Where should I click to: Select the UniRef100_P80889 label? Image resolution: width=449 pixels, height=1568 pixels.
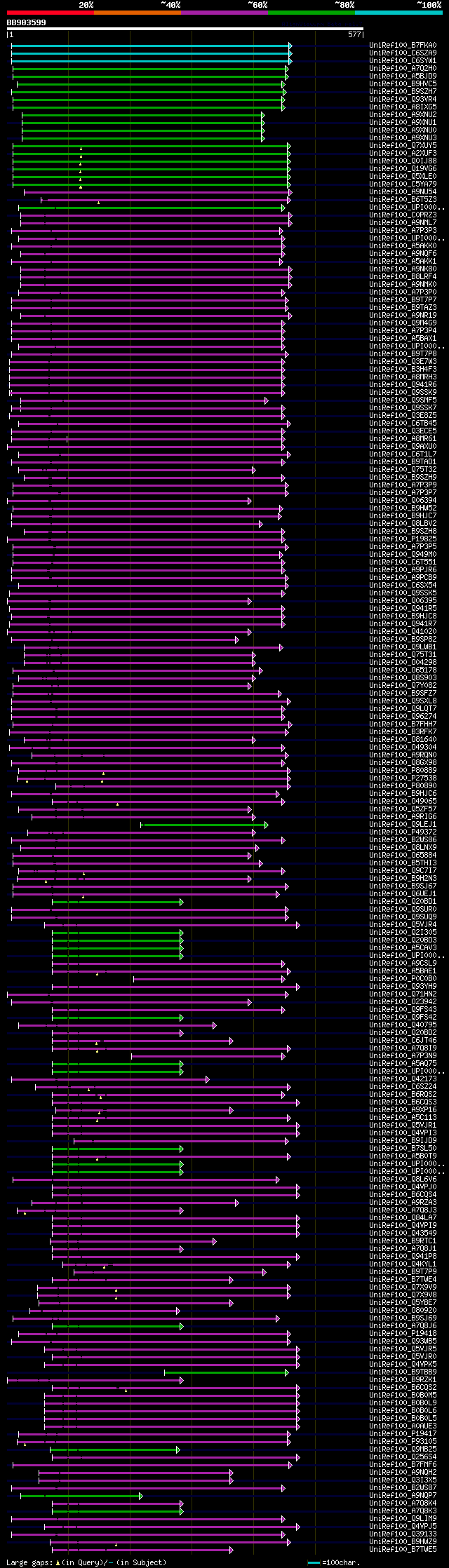pos(403,770)
